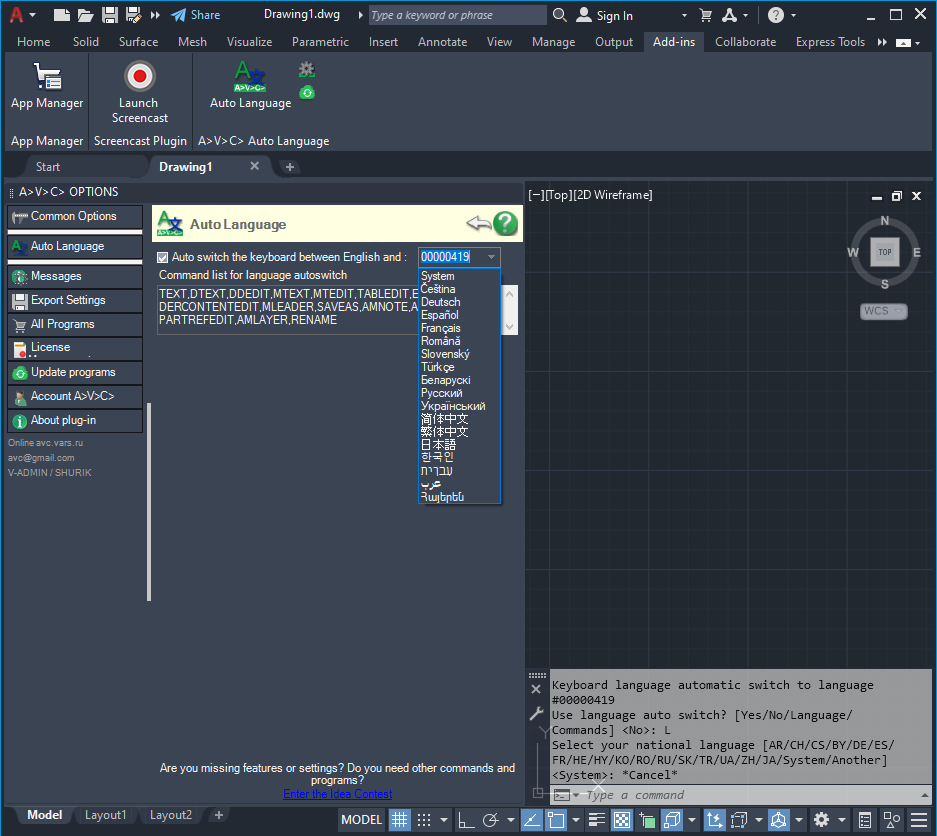Click the TOP face of the ViewCube
Viewport: 937px width, 836px height.
884,252
